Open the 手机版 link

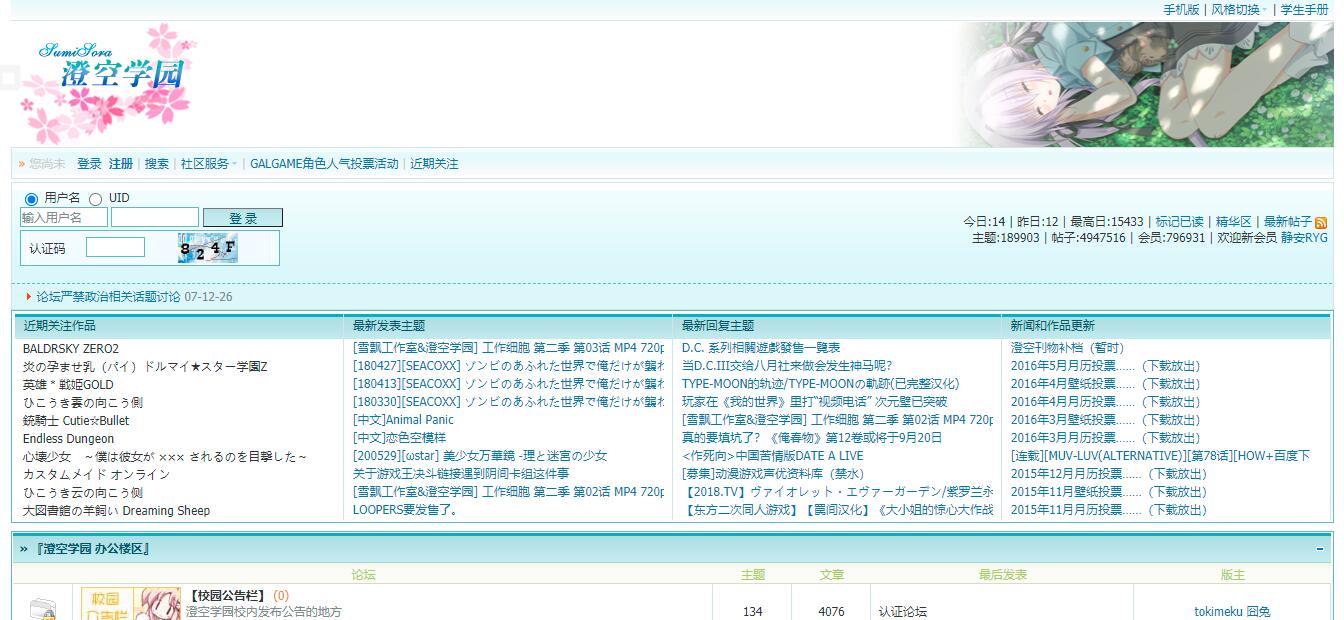click(x=1181, y=9)
